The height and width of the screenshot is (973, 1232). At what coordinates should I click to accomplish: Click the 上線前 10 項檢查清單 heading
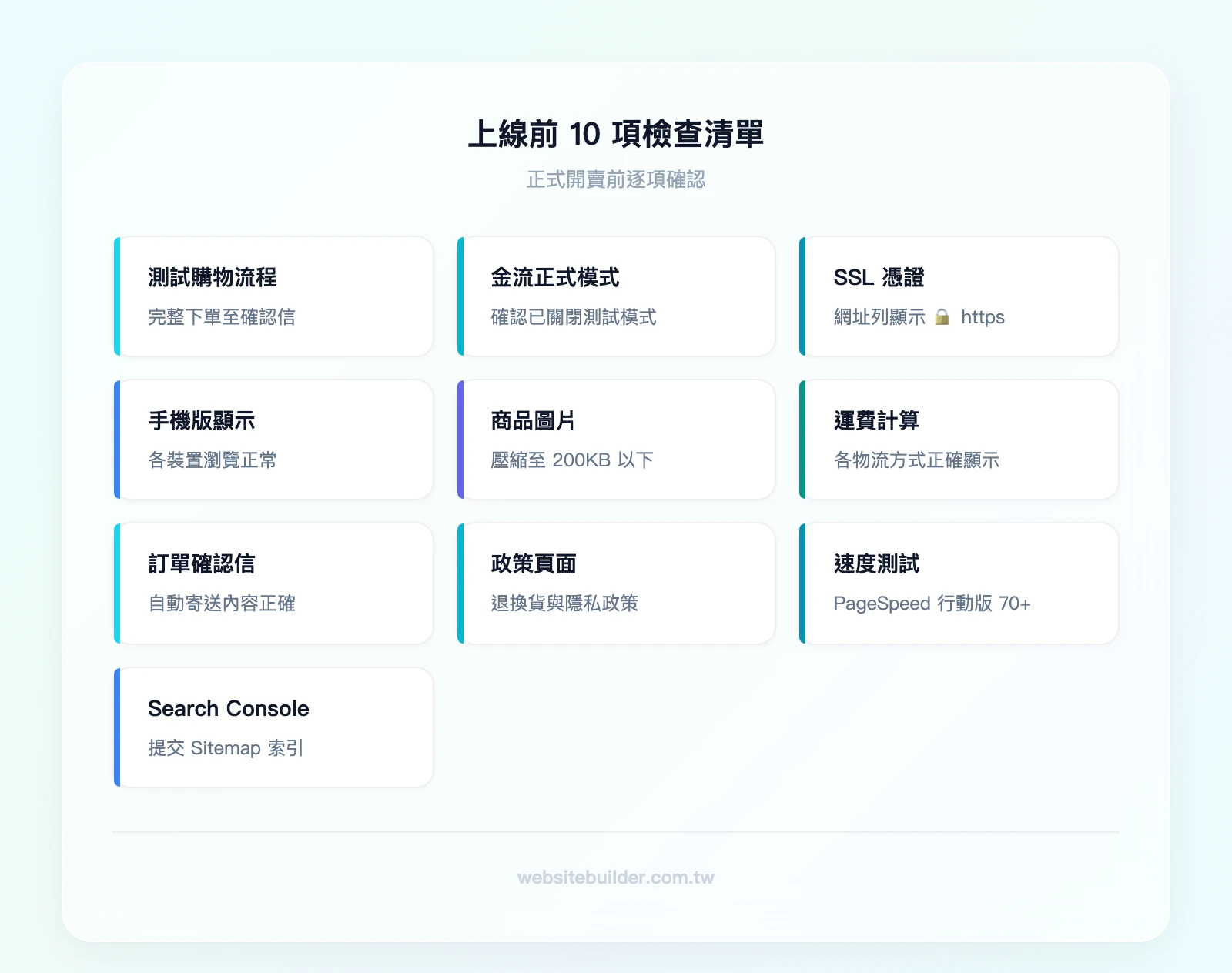pos(616,134)
